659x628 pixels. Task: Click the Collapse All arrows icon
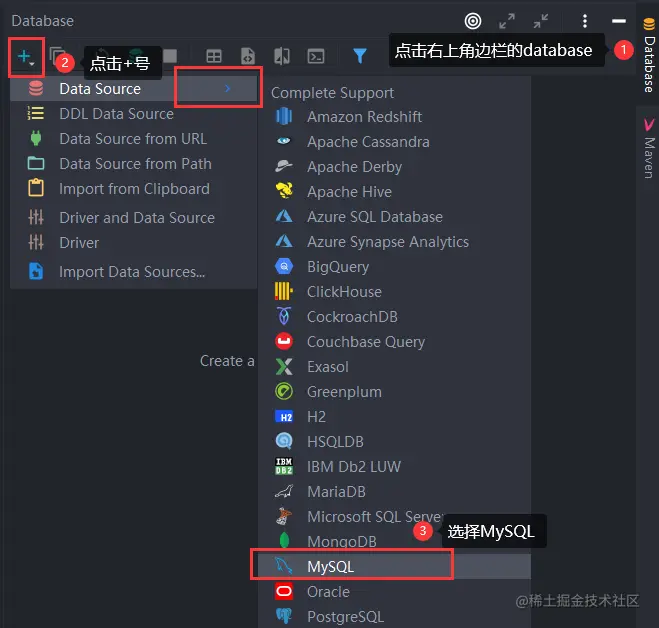[x=541, y=21]
